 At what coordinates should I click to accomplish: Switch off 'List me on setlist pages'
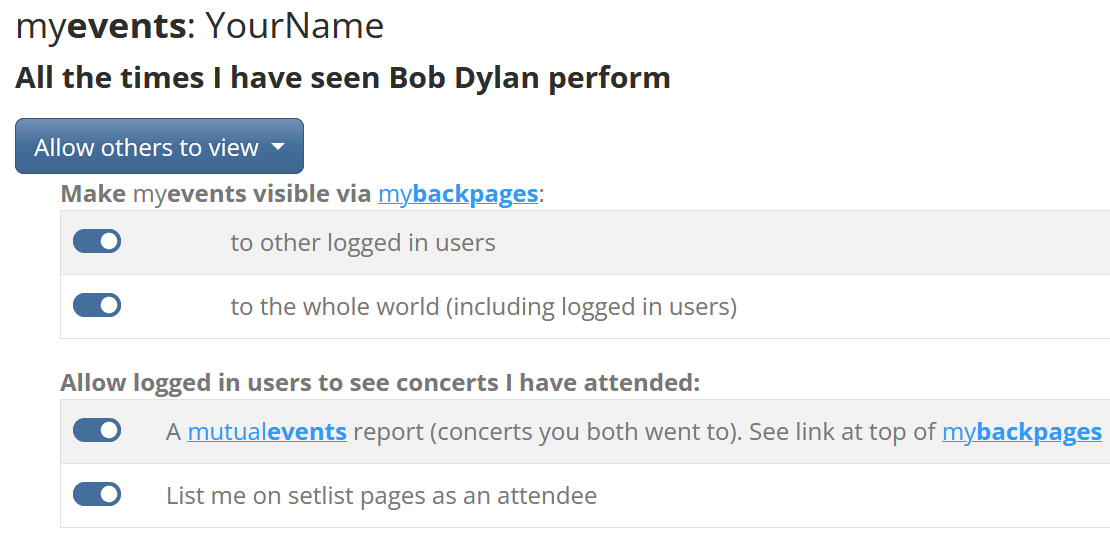click(x=97, y=495)
